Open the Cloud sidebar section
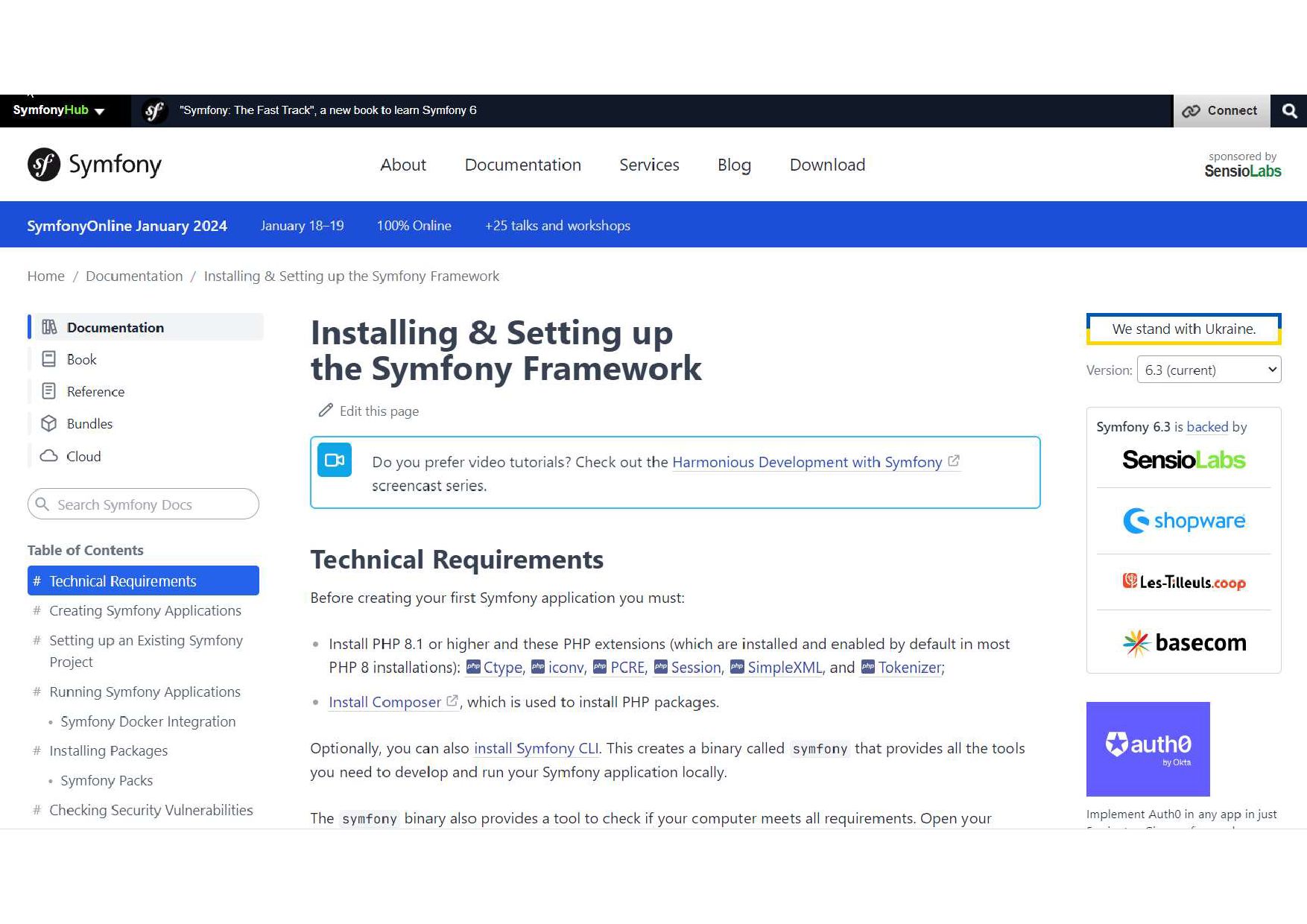1307x924 pixels. point(83,456)
